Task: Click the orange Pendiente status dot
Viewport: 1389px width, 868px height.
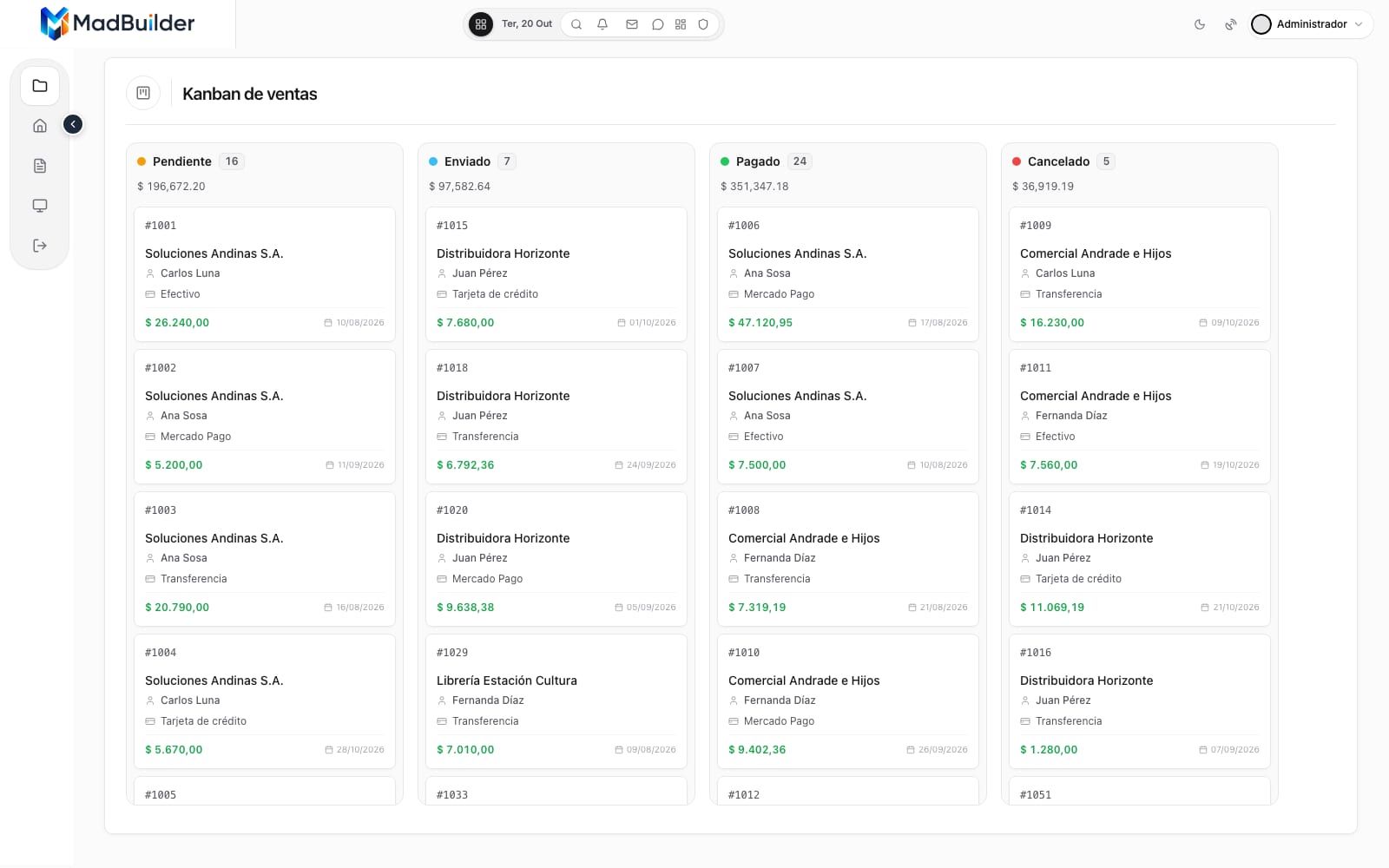Action: (x=142, y=161)
